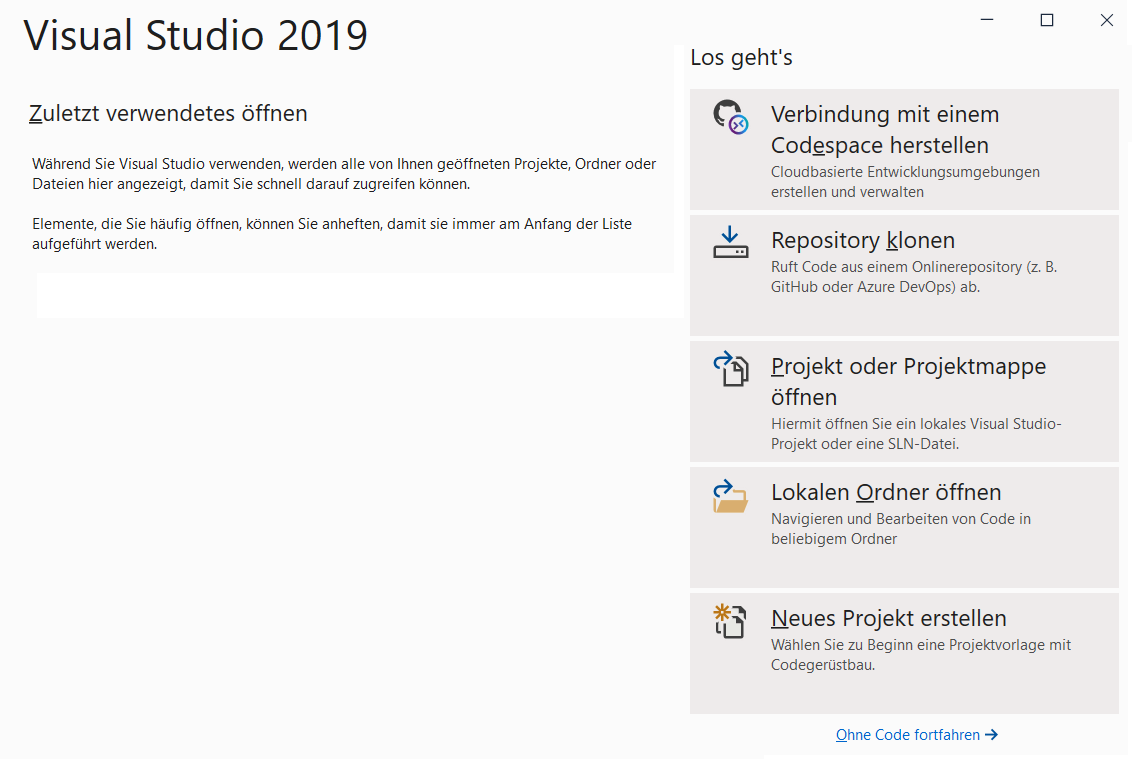Click the Projekt oder Projektmappe öffnen icon

(730, 370)
